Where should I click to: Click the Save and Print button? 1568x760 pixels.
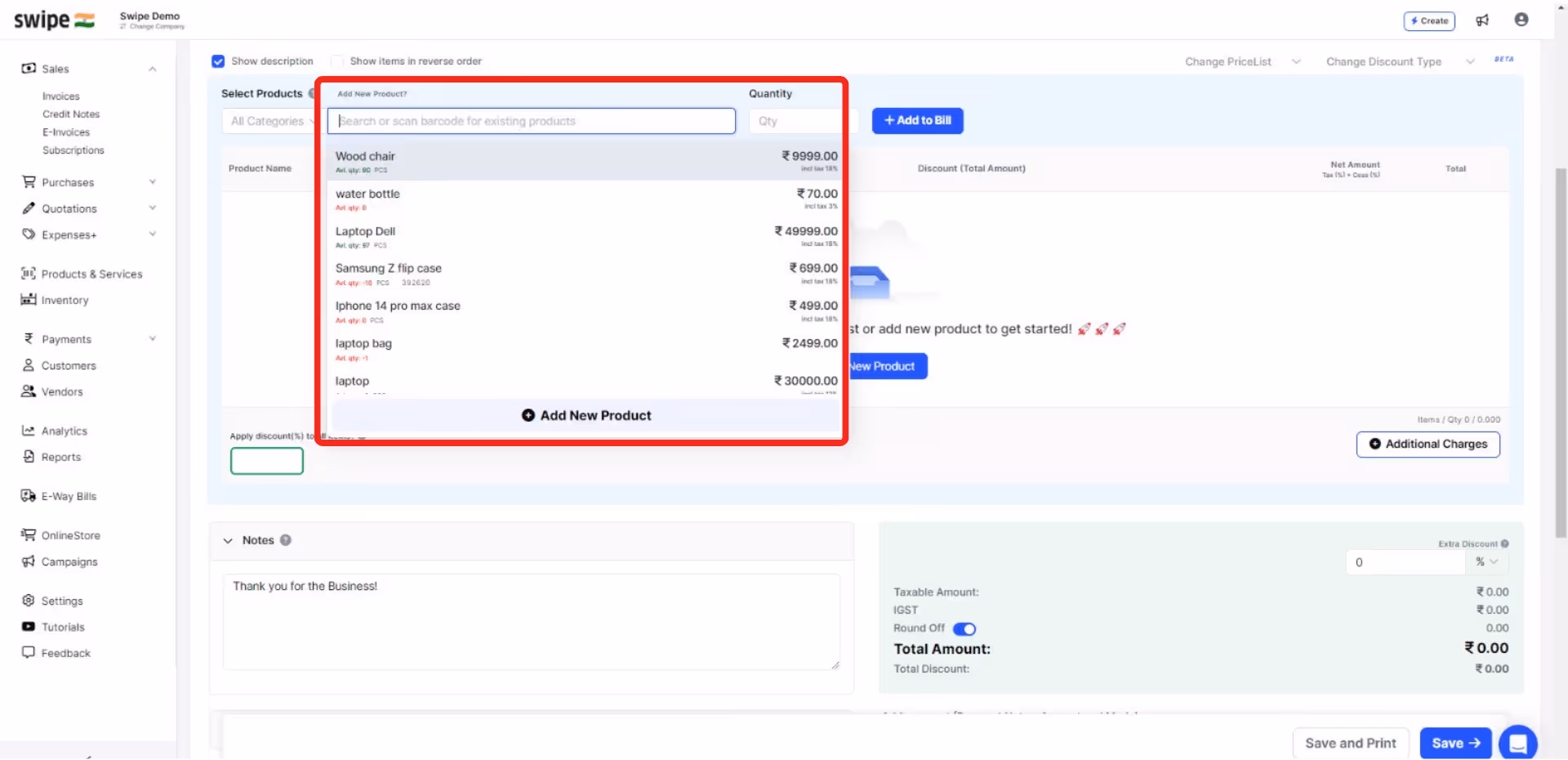[1351, 744]
